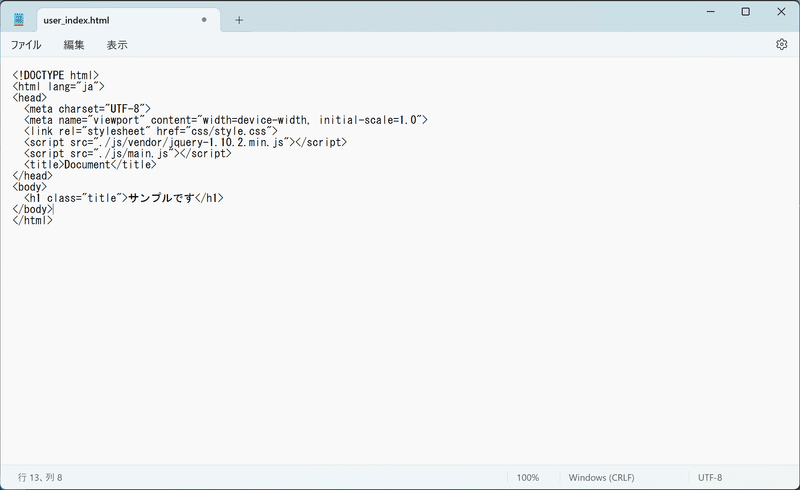Open the 表示 menu

click(x=117, y=45)
